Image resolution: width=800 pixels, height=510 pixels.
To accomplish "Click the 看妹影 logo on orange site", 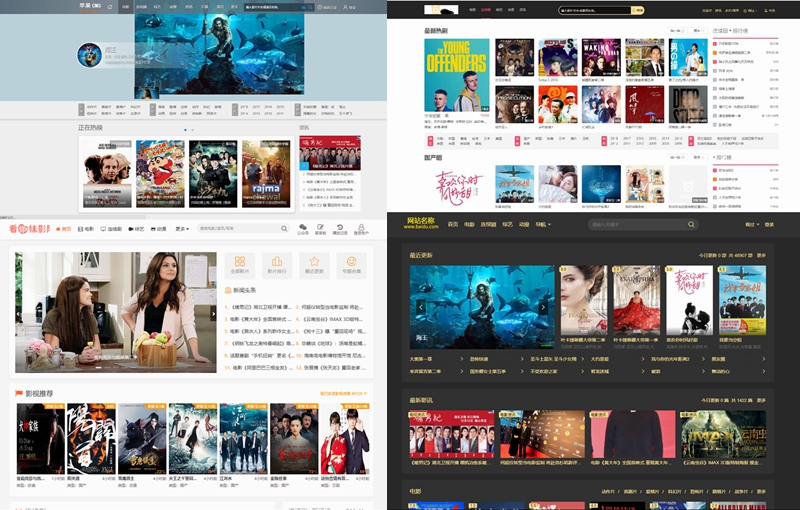I will coord(30,228).
